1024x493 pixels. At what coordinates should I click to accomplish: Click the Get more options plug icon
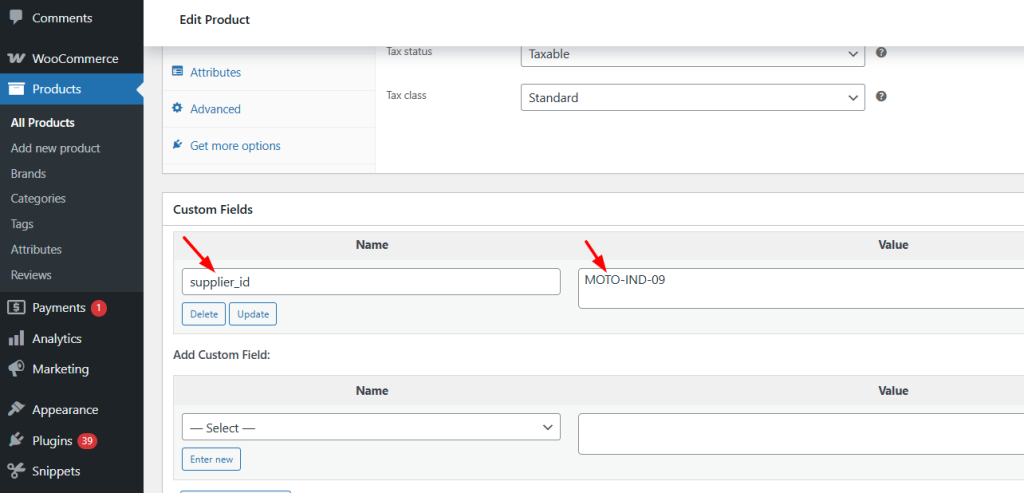[x=177, y=145]
